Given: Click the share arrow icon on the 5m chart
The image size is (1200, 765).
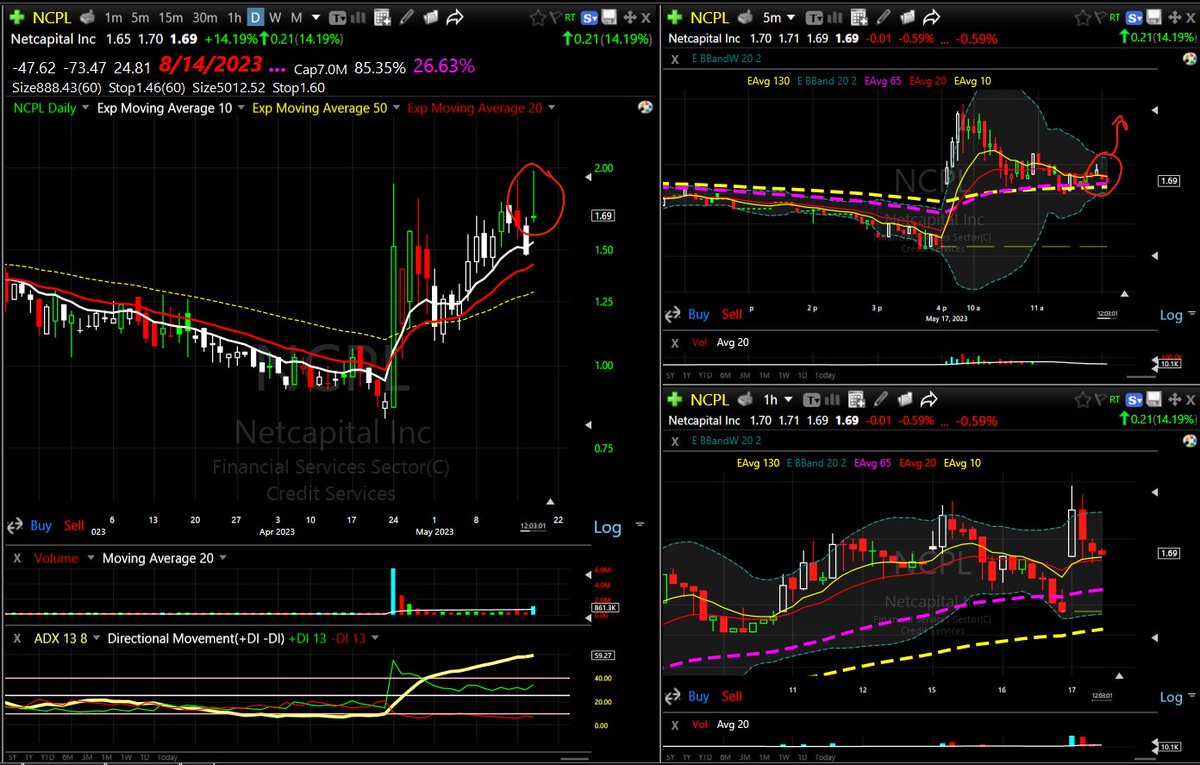Looking at the screenshot, I should point(931,18).
